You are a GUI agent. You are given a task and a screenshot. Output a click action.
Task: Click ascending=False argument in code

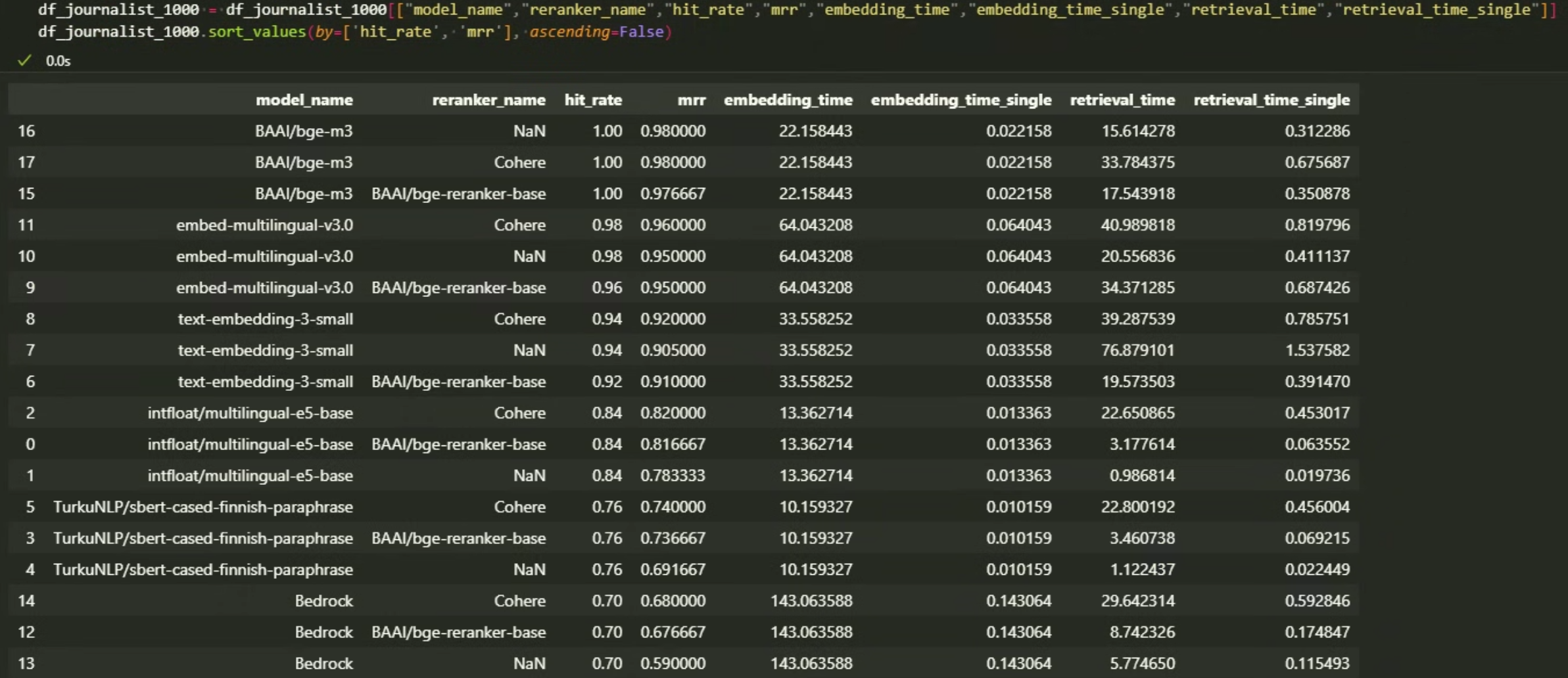tap(596, 32)
